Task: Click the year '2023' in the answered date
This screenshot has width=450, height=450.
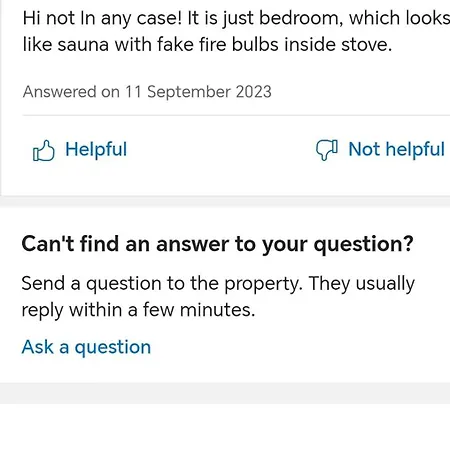Action: coord(254,92)
